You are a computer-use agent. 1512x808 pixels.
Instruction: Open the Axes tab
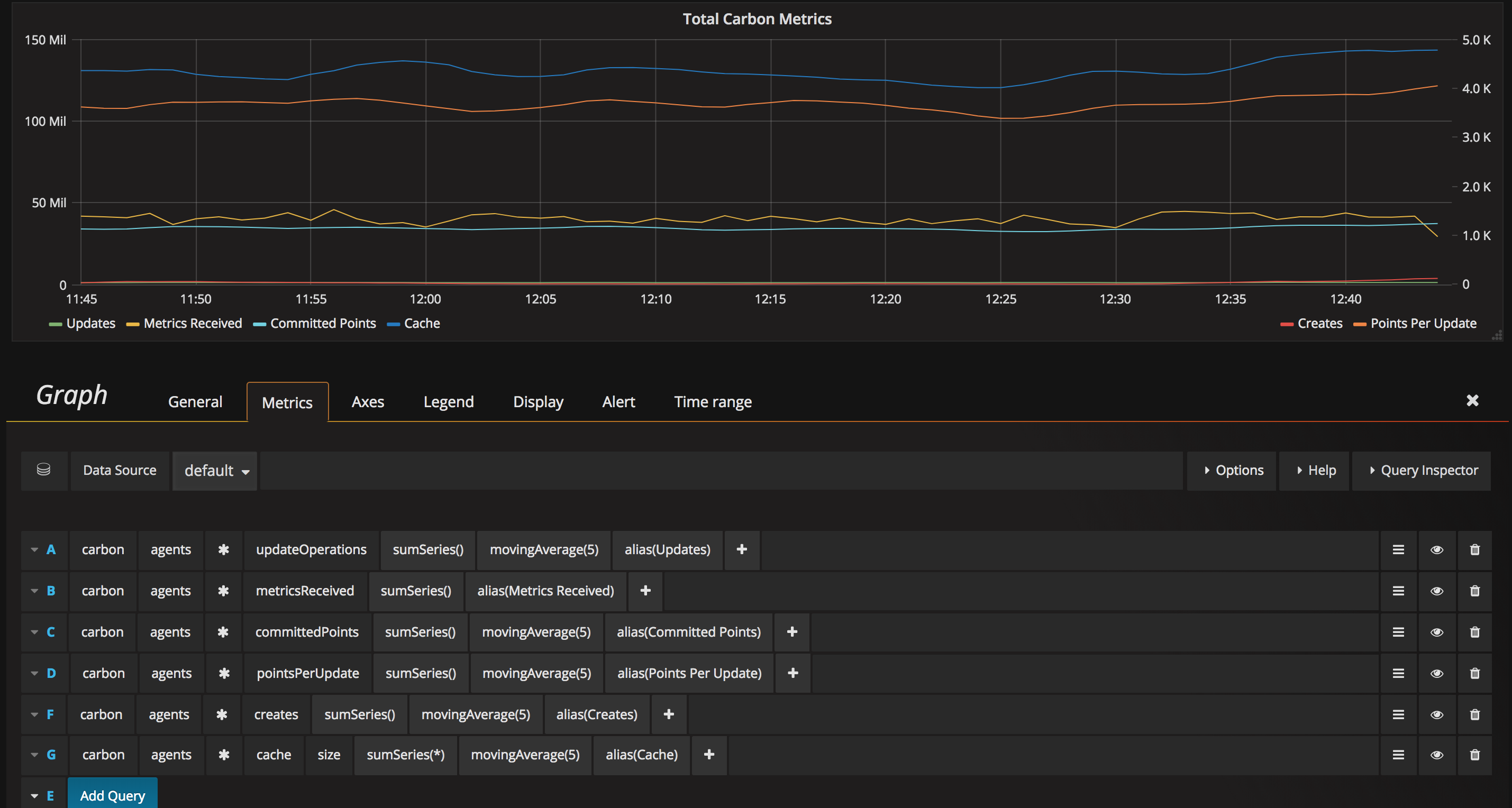click(x=368, y=402)
